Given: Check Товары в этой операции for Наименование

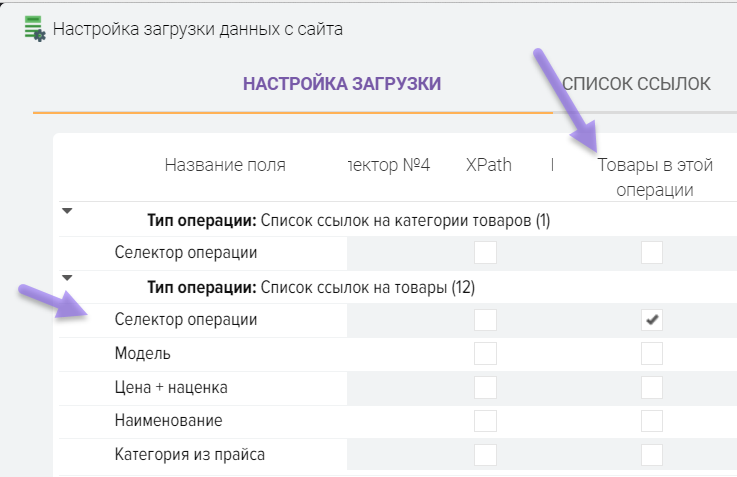Looking at the screenshot, I should [x=652, y=421].
